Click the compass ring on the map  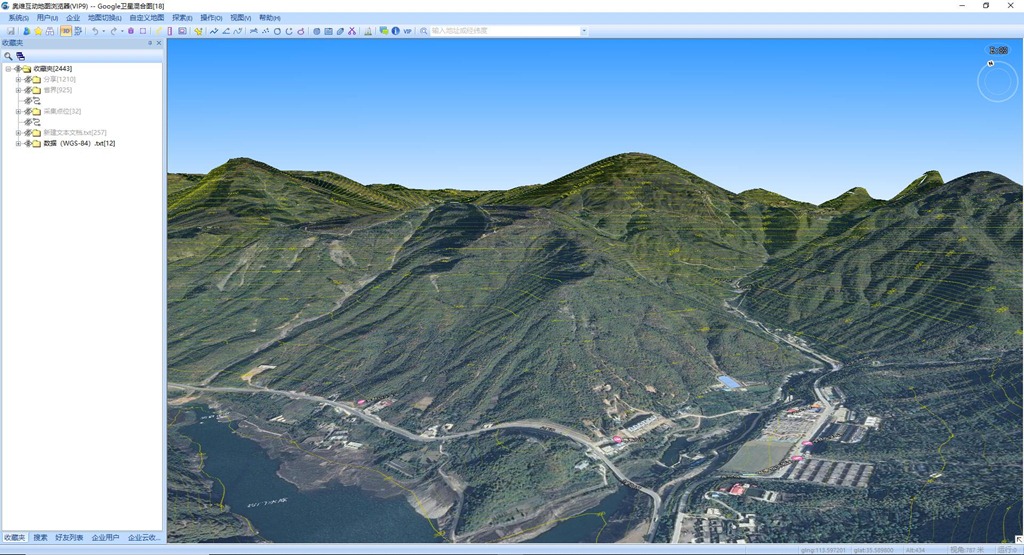click(x=997, y=81)
